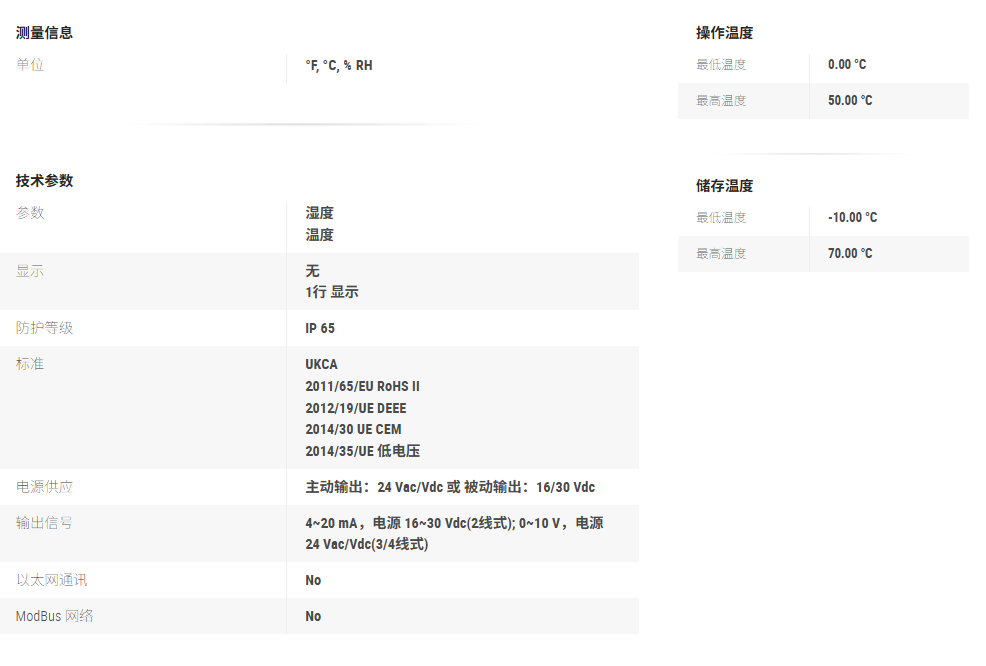Click the ModBus 网络 row label
Screen dimensions: 986x666
54,616
